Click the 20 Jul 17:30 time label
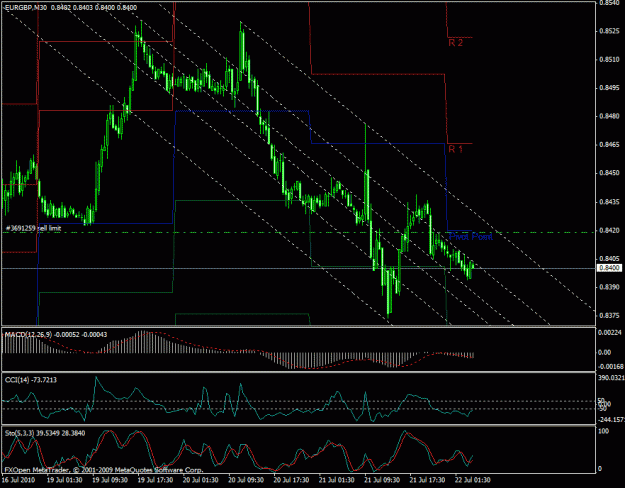The height and width of the screenshot is (488, 625). coord(291,480)
